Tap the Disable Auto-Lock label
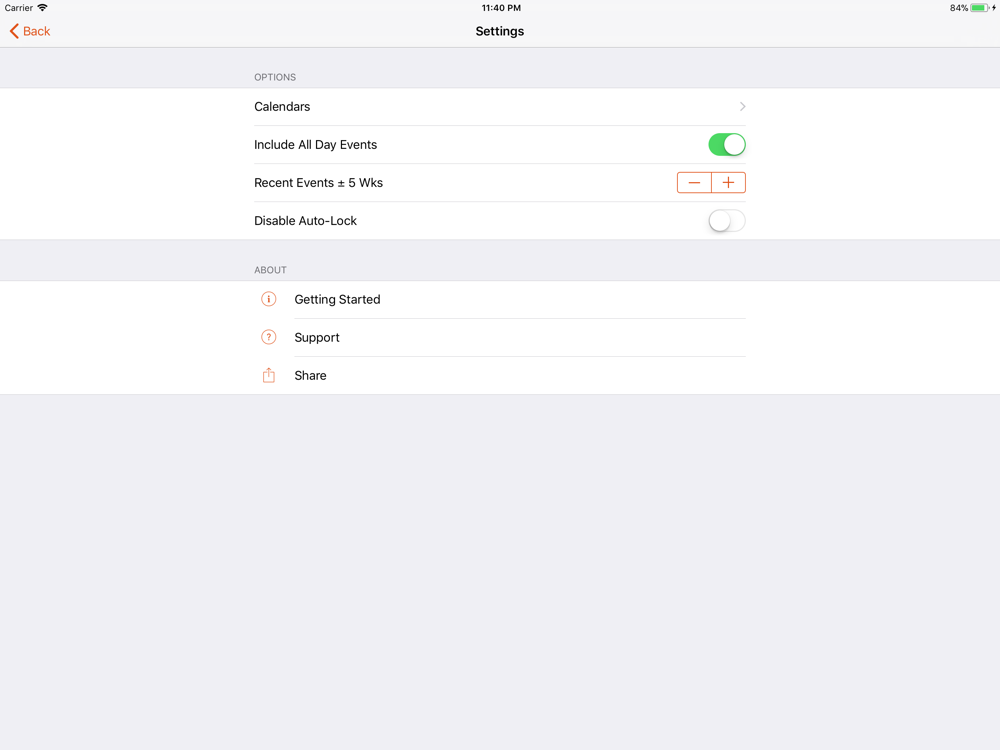1000x750 pixels. click(305, 221)
